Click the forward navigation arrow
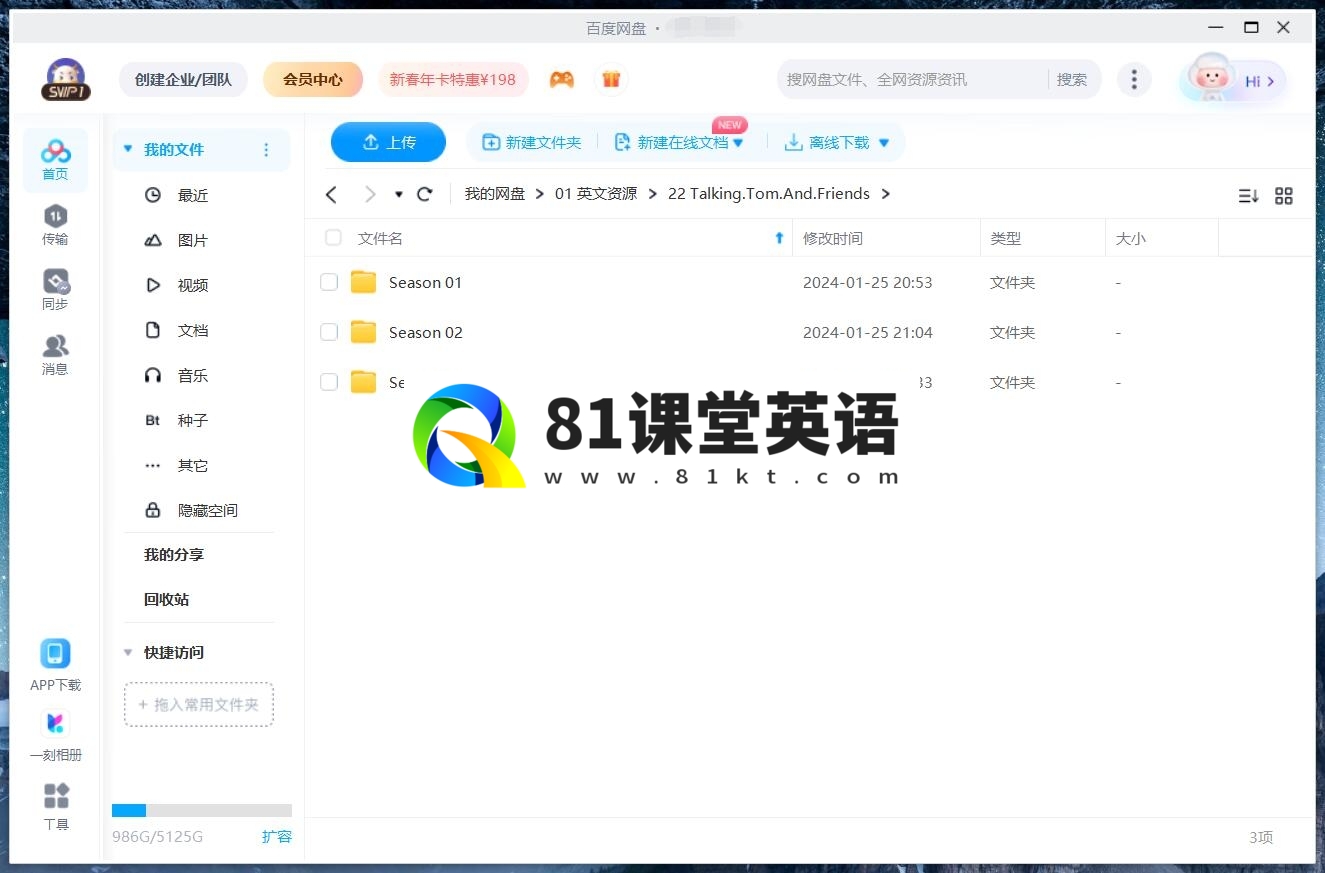Viewport: 1325px width, 873px height. tap(370, 194)
